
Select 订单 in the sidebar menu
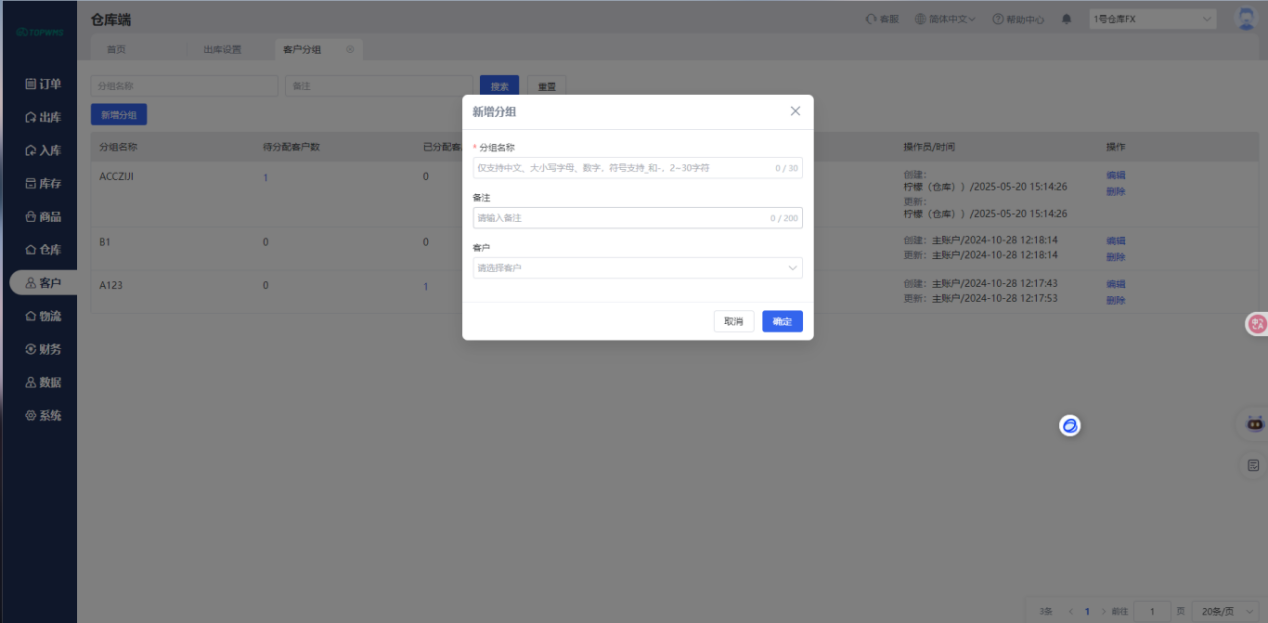43,84
